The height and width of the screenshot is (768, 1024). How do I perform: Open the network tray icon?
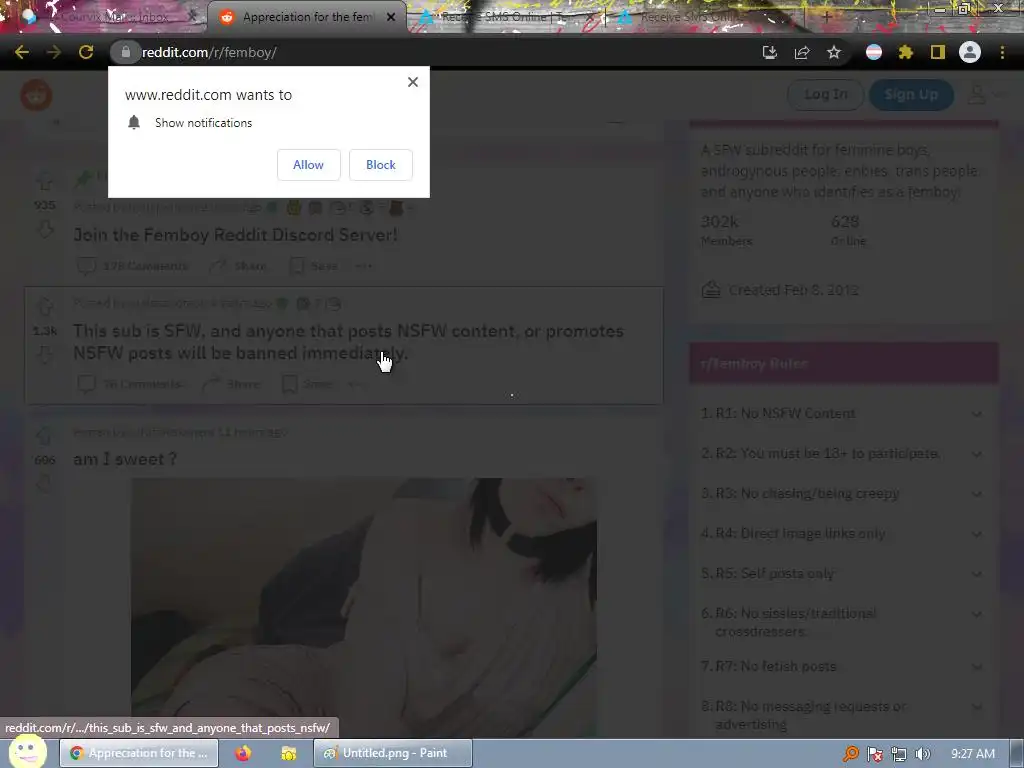click(x=899, y=754)
